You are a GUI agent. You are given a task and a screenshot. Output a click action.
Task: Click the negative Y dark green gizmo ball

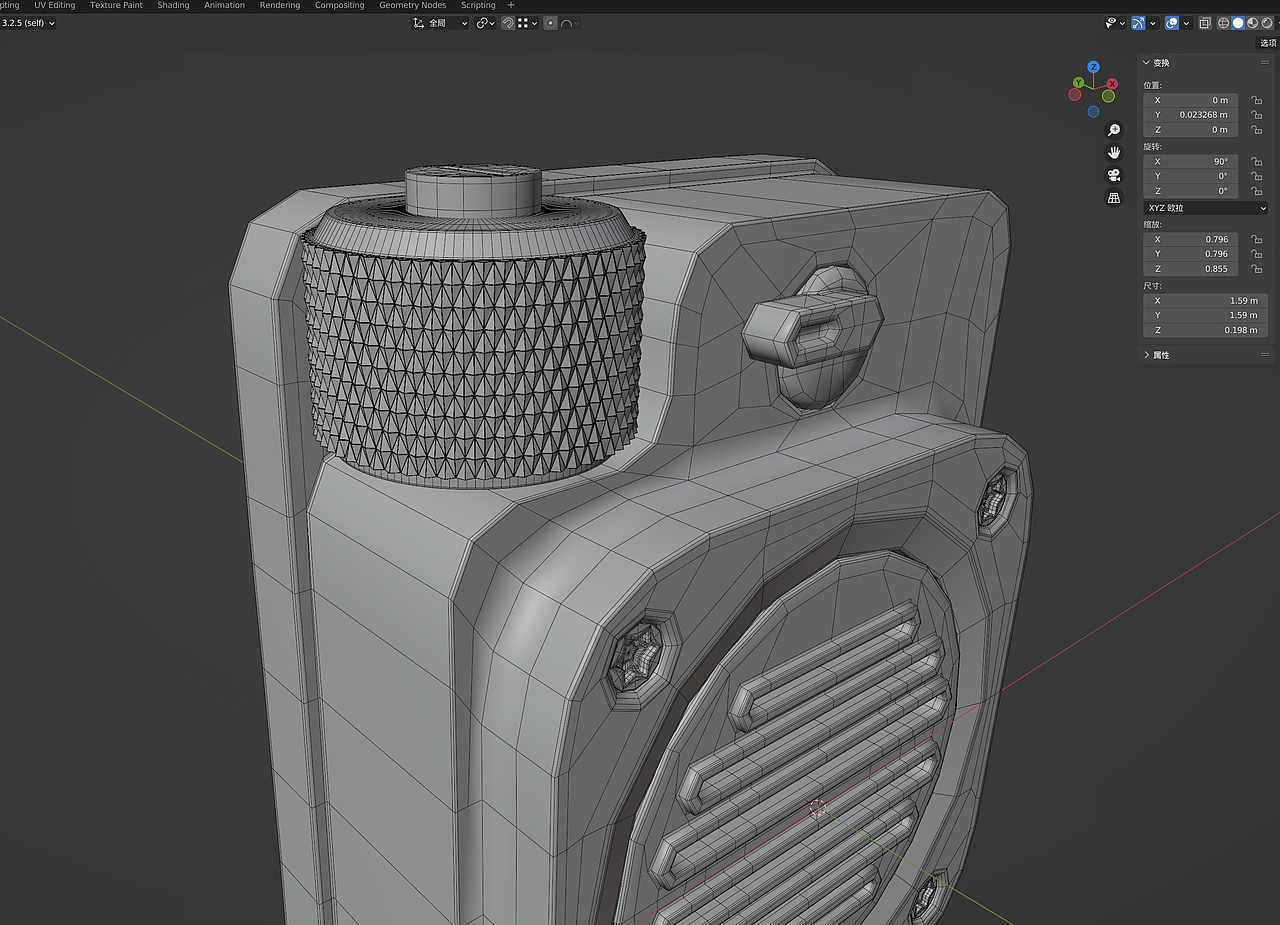coord(1109,96)
